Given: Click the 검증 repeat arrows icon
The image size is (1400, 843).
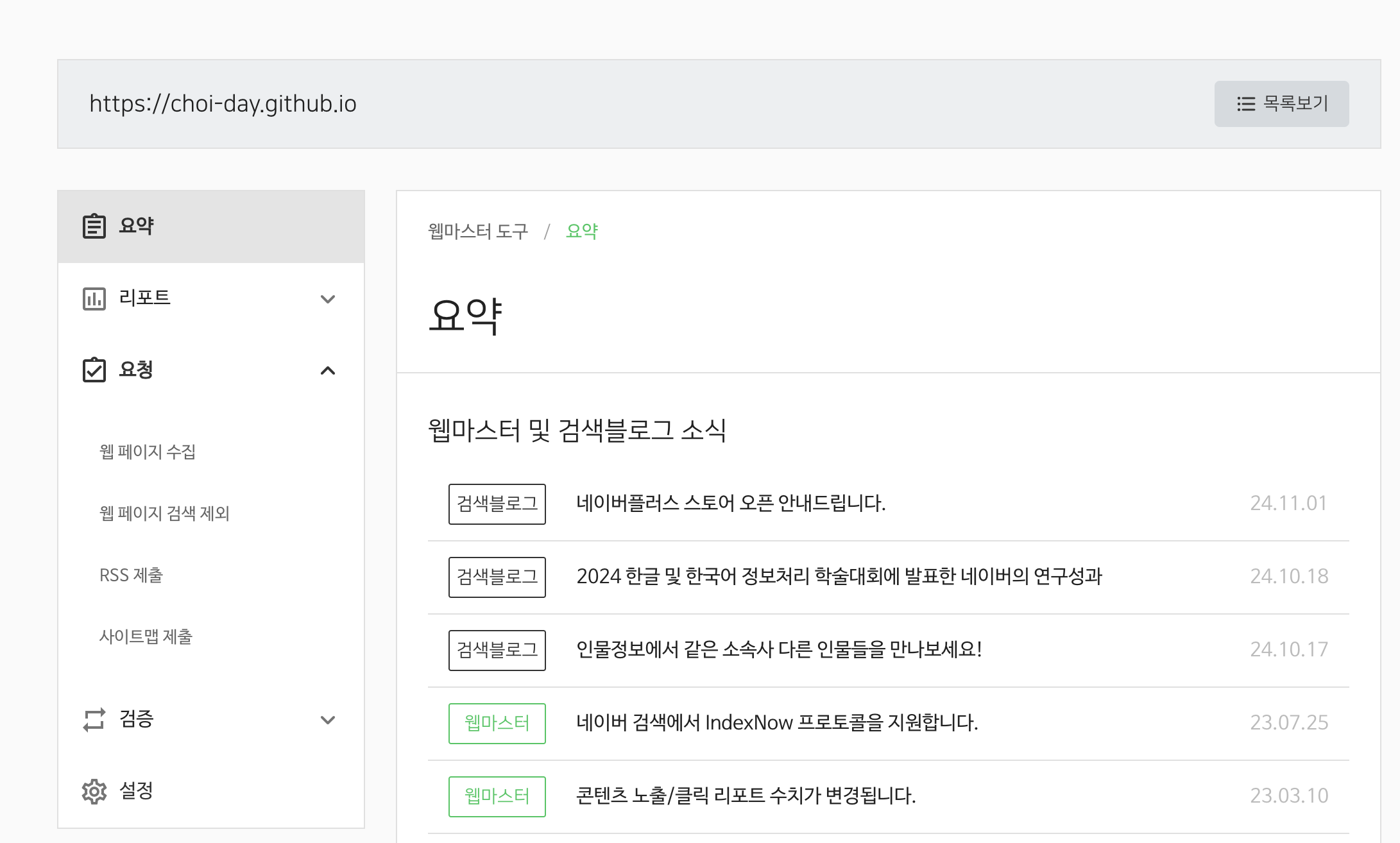Looking at the screenshot, I should 94,719.
